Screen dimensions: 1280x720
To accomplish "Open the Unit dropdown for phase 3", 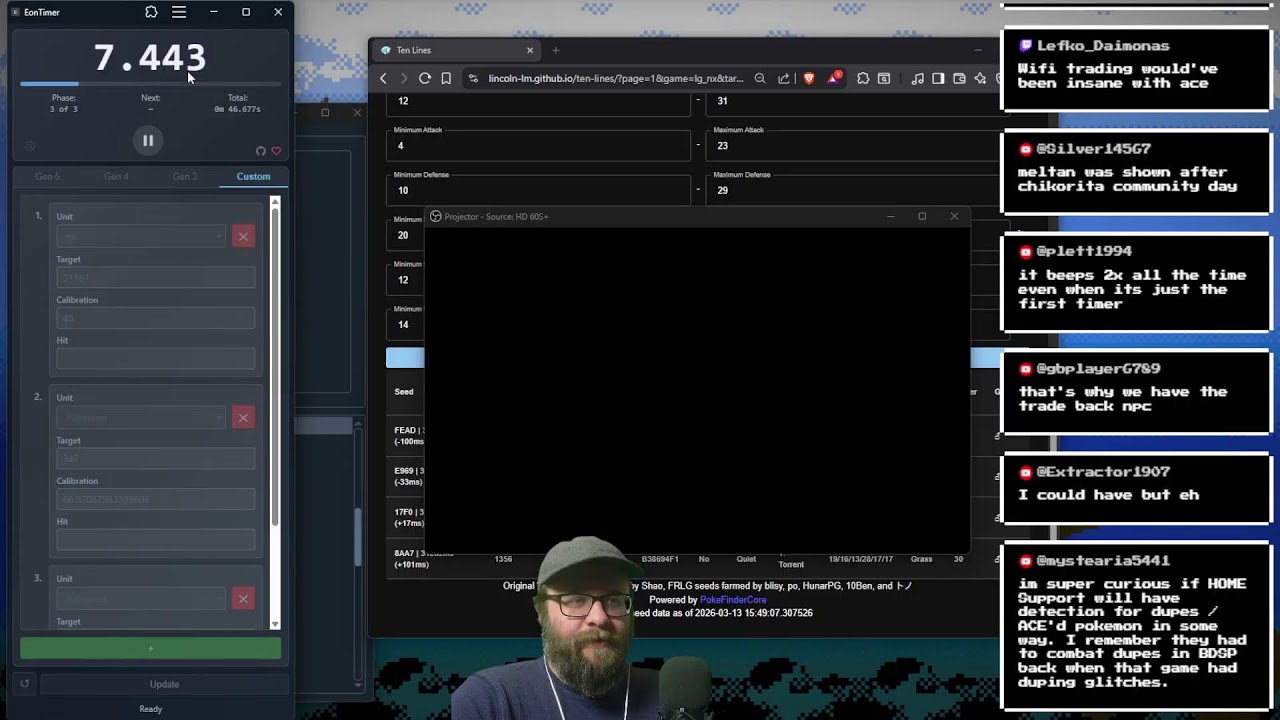I will pyautogui.click(x=141, y=598).
